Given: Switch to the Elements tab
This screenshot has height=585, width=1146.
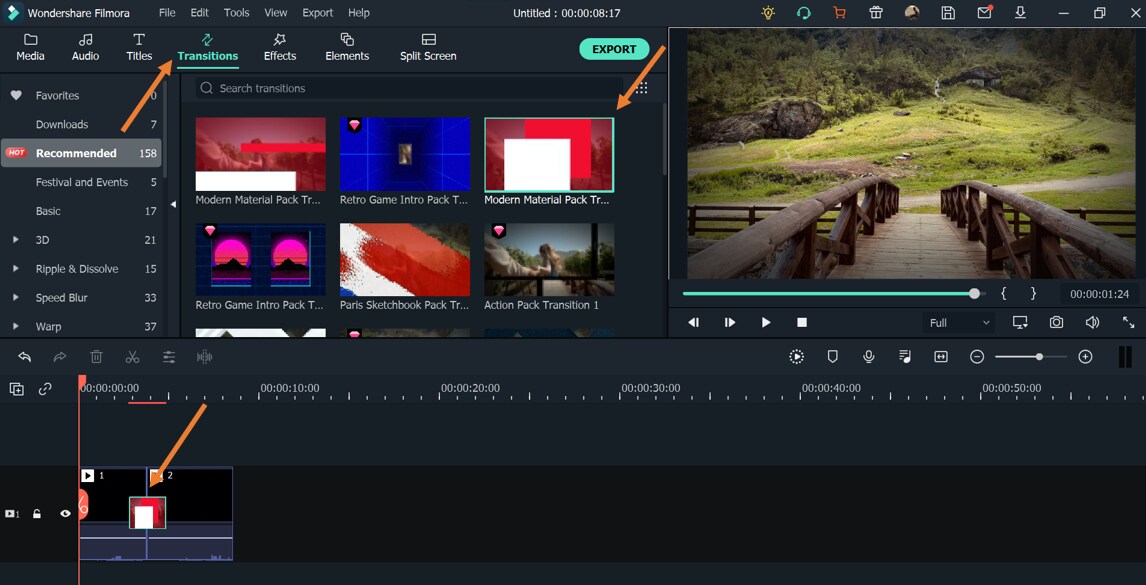Looking at the screenshot, I should (347, 48).
